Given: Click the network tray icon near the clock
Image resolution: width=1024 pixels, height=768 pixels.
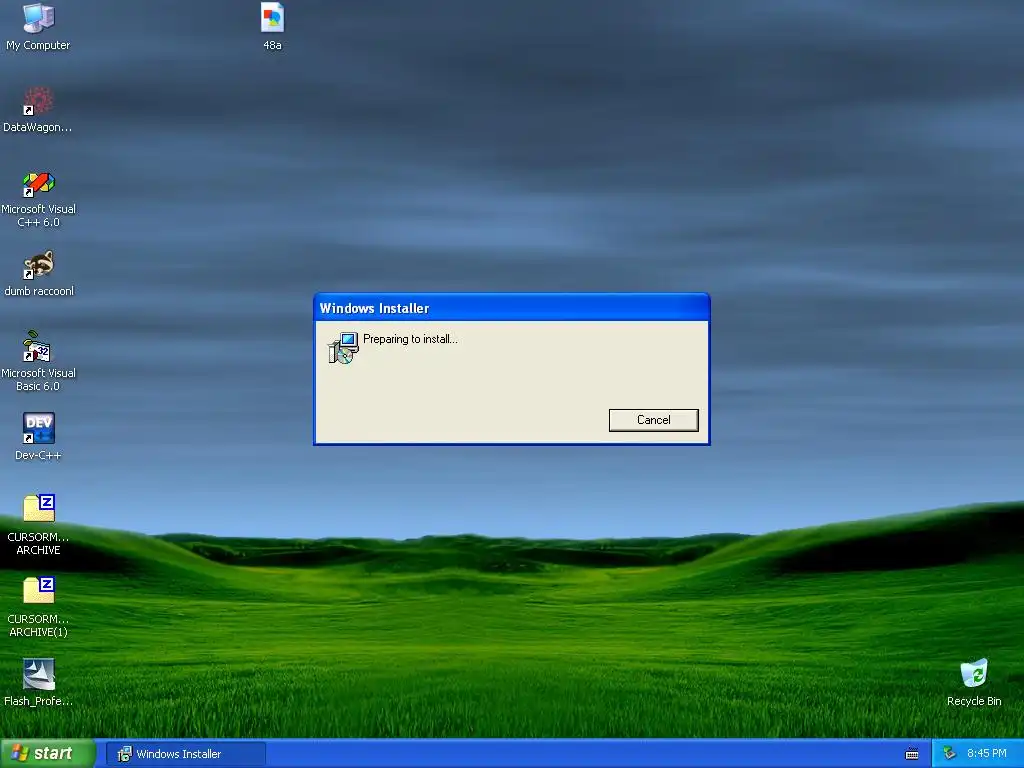Looking at the screenshot, I should click(949, 754).
